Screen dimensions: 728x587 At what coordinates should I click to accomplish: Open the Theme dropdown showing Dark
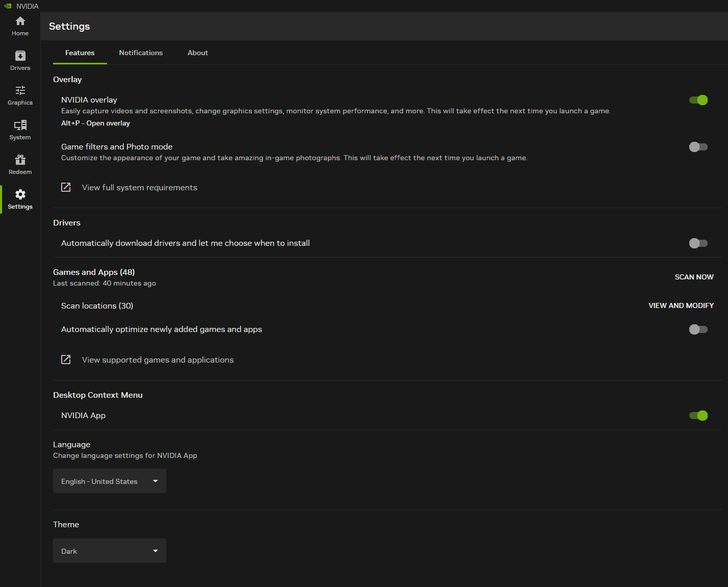pyautogui.click(x=110, y=551)
